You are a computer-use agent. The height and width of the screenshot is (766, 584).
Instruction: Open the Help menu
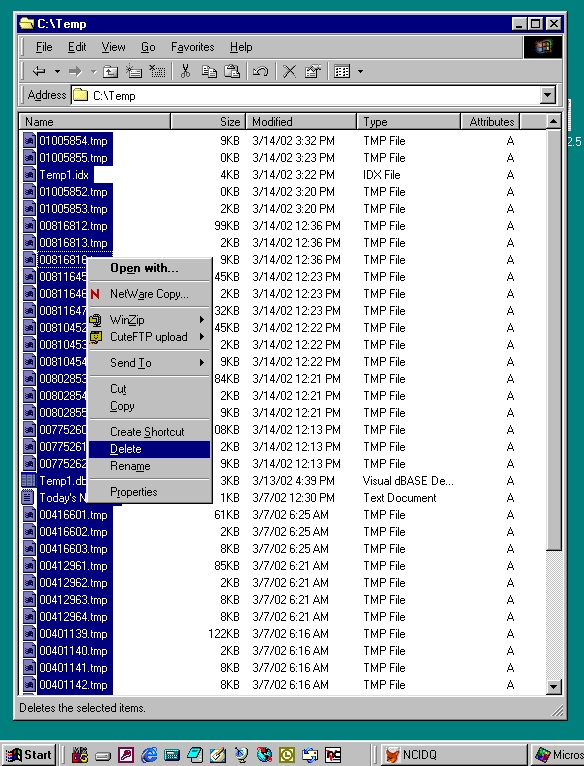(241, 47)
